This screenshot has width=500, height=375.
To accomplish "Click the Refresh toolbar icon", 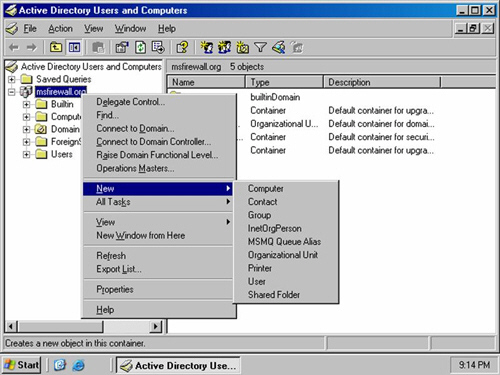I will coord(140,47).
